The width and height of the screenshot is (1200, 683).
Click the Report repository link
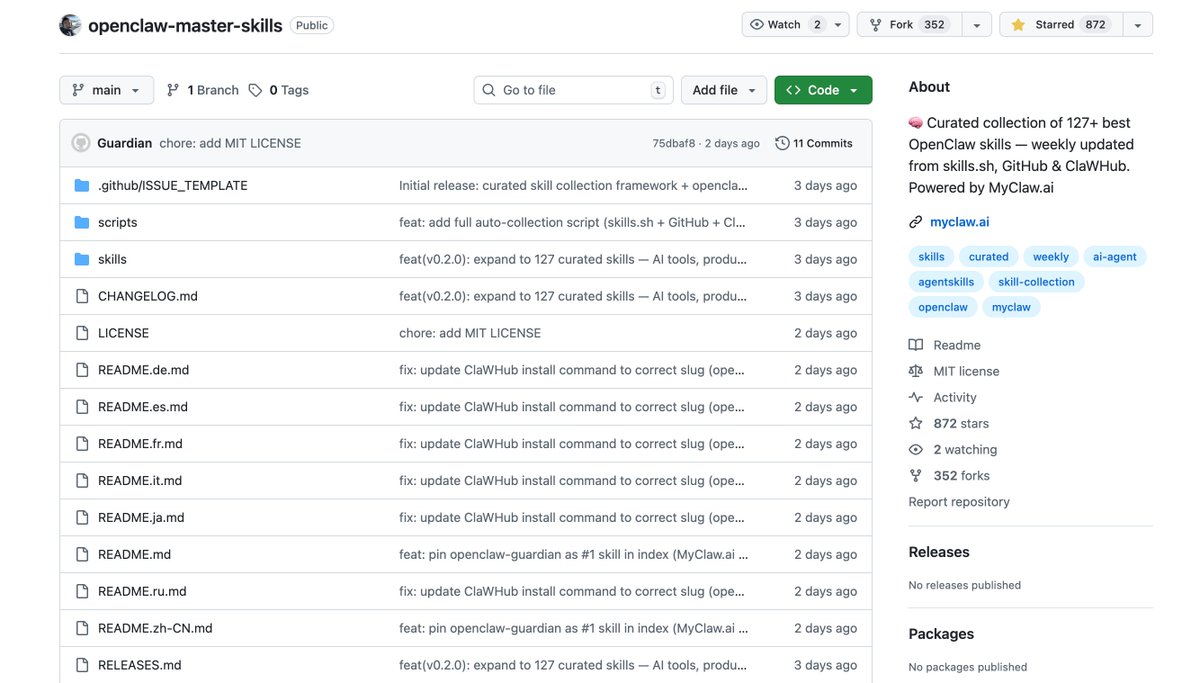tap(959, 502)
